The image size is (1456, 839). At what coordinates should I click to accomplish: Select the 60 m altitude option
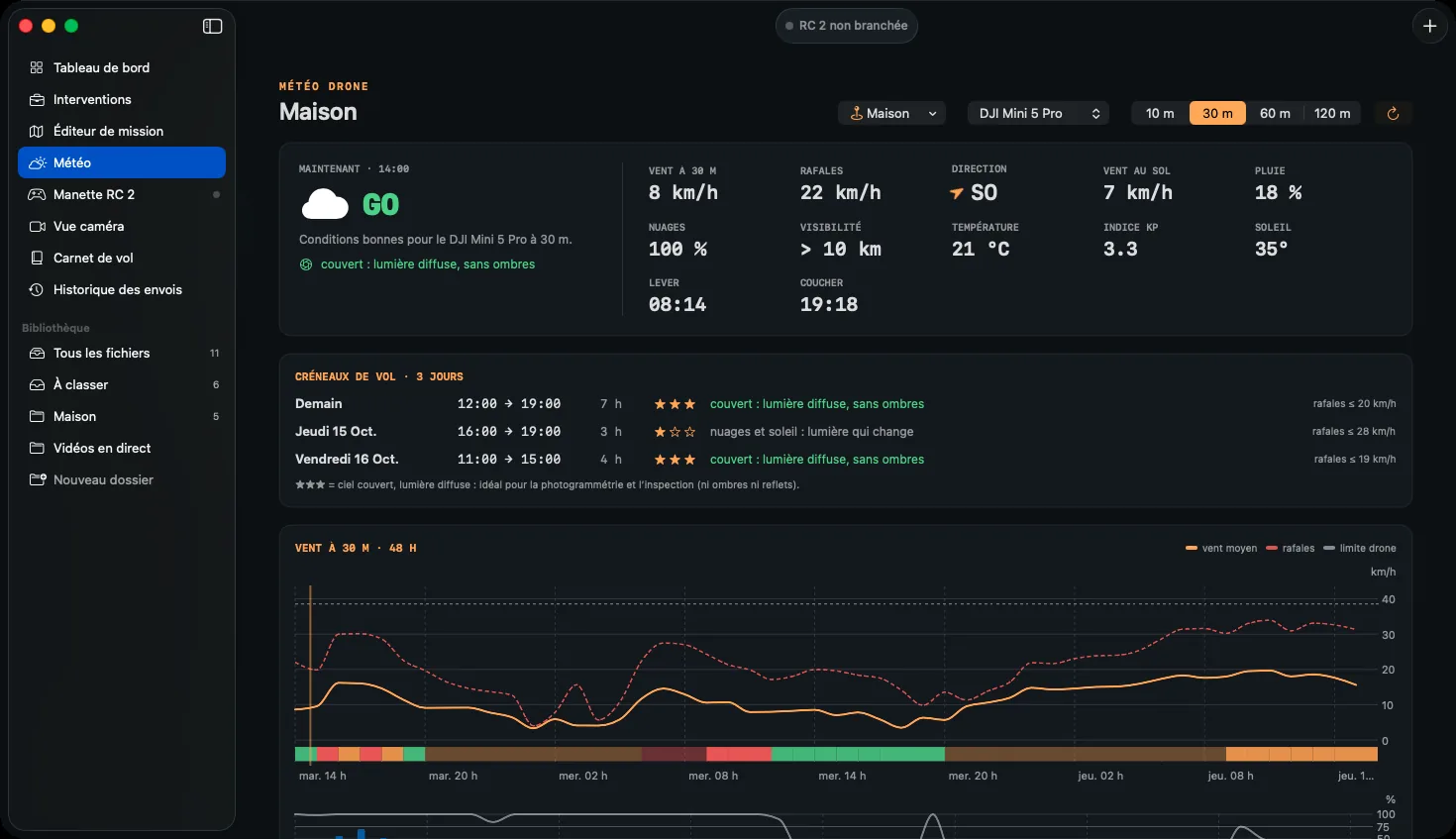[1275, 114]
